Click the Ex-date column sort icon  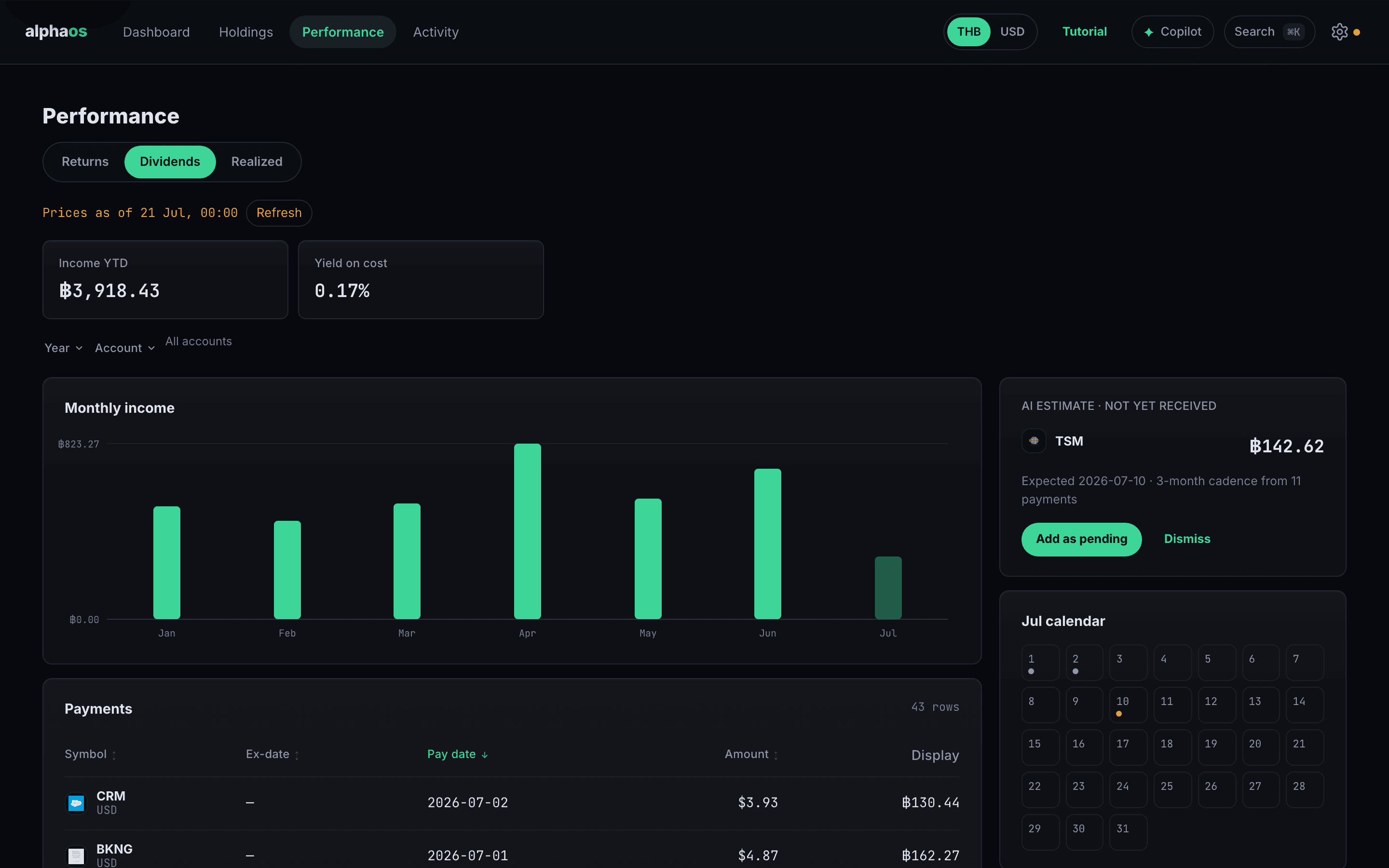coord(297,756)
